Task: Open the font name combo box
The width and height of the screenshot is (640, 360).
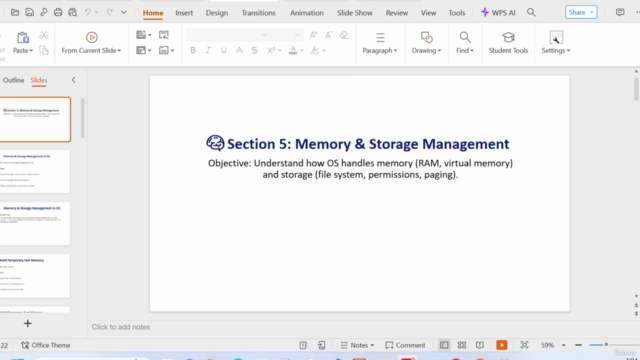Action: click(228, 35)
